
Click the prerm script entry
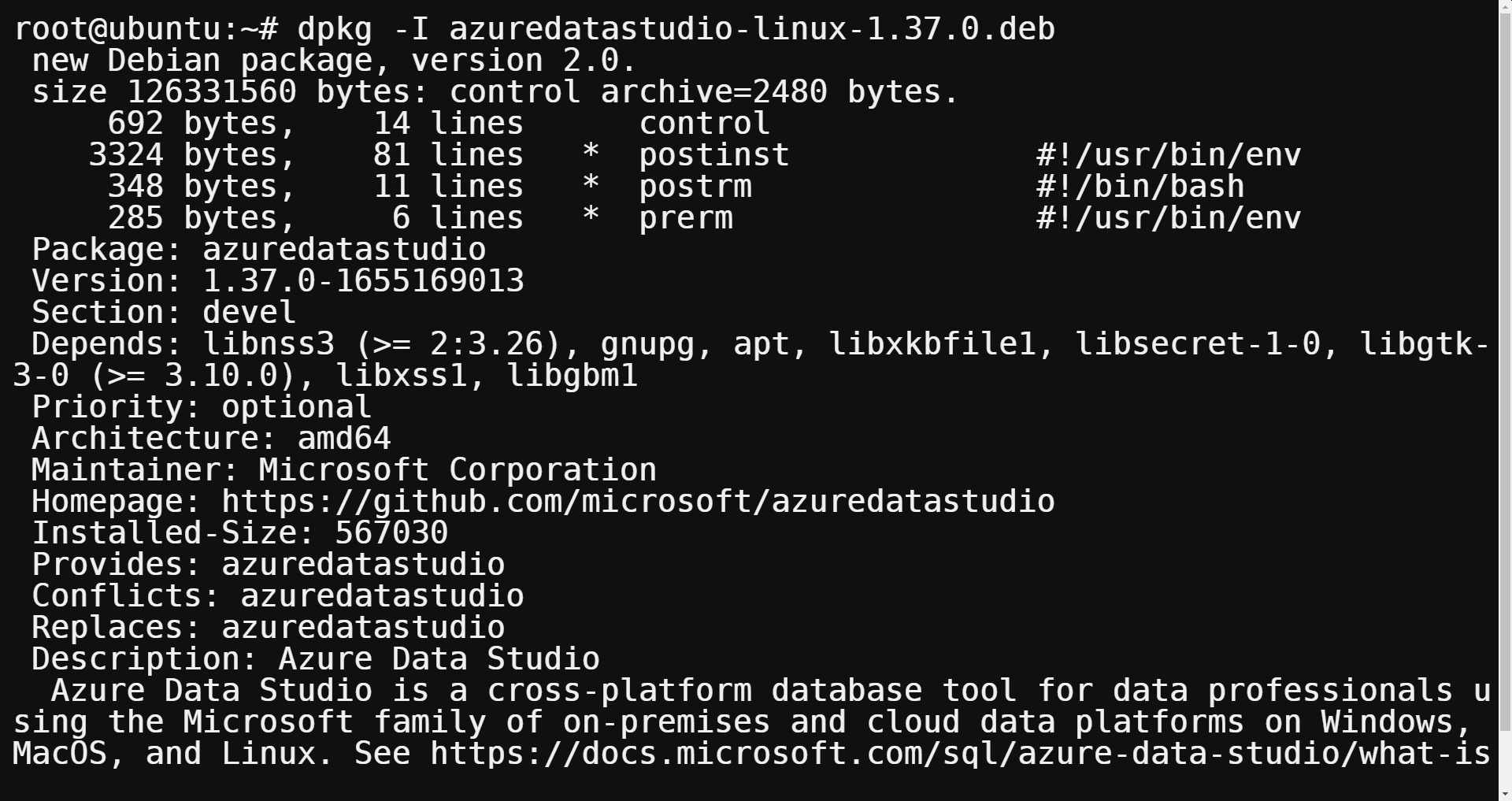[685, 218]
